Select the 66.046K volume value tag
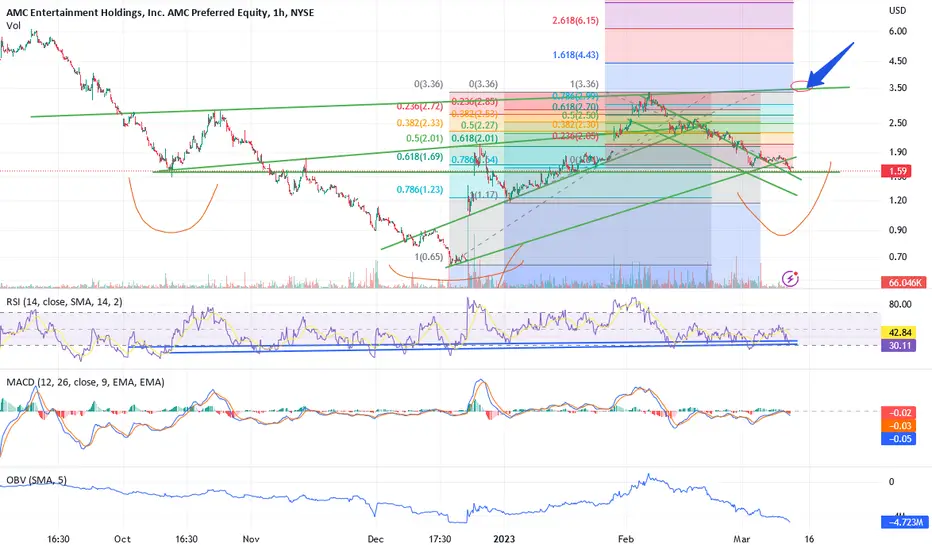The height and width of the screenshot is (550, 932). pyautogui.click(x=905, y=282)
